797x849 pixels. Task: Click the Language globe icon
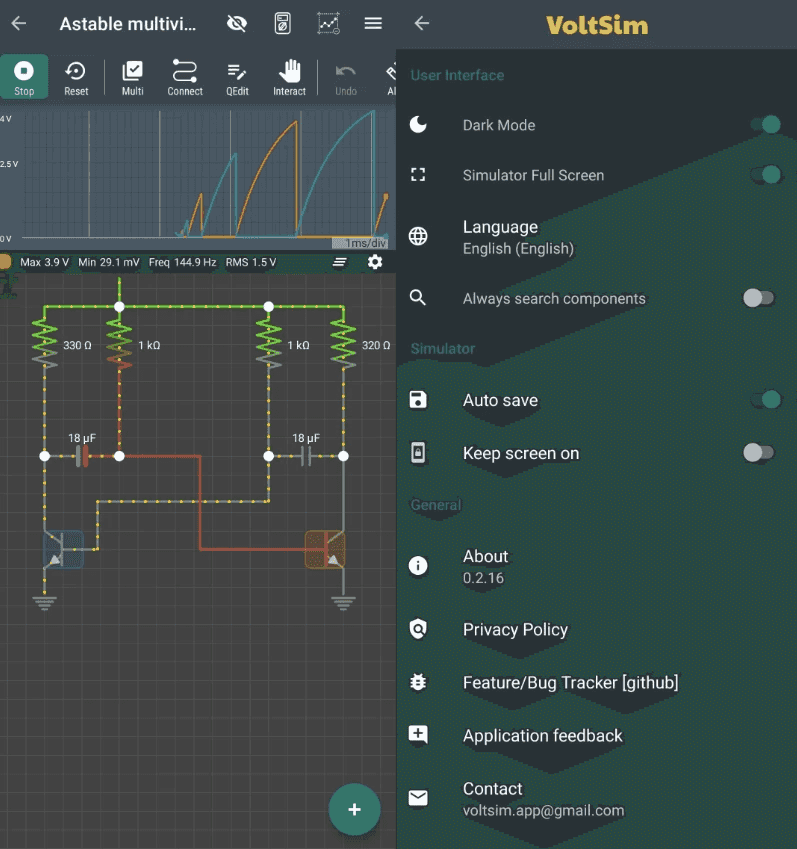pyautogui.click(x=418, y=236)
